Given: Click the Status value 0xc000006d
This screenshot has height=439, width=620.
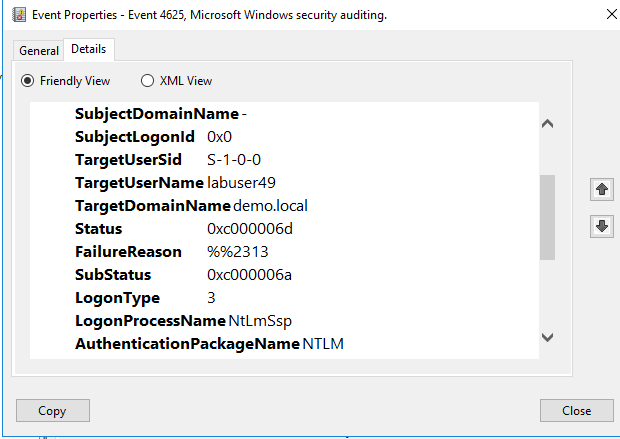Looking at the screenshot, I should (250, 229).
